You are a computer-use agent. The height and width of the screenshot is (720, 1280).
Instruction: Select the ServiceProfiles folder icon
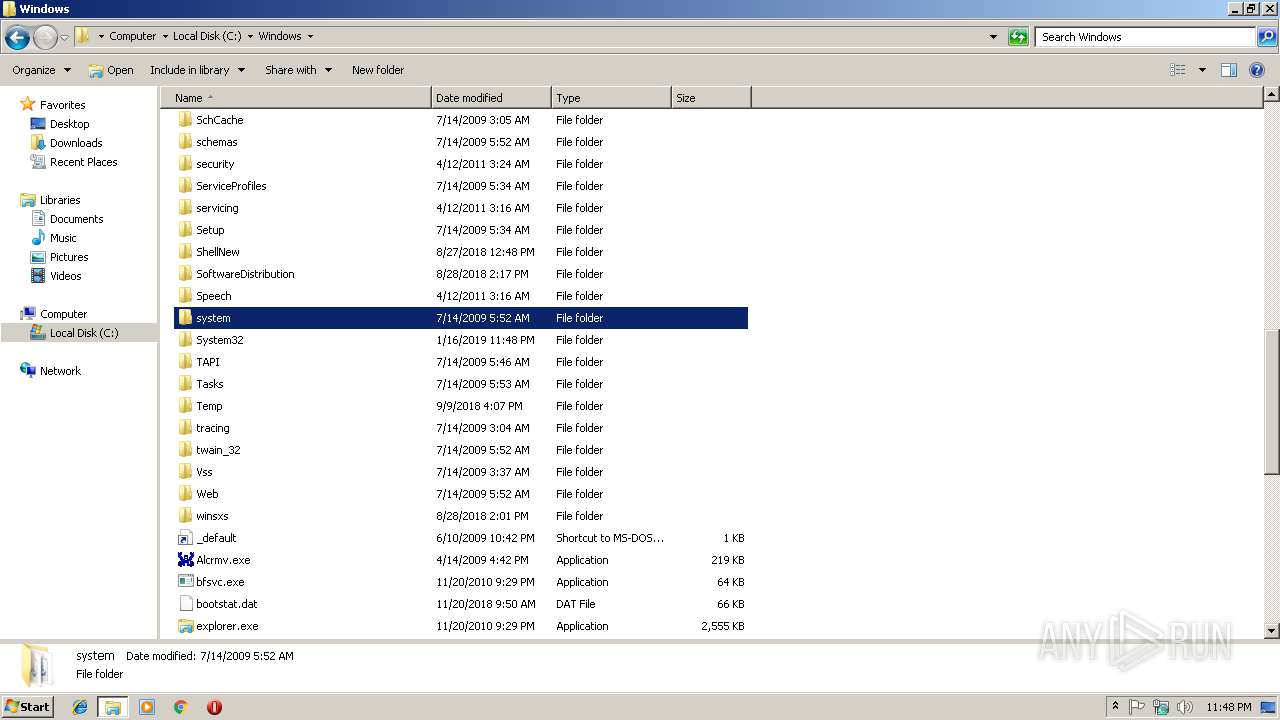click(x=185, y=186)
